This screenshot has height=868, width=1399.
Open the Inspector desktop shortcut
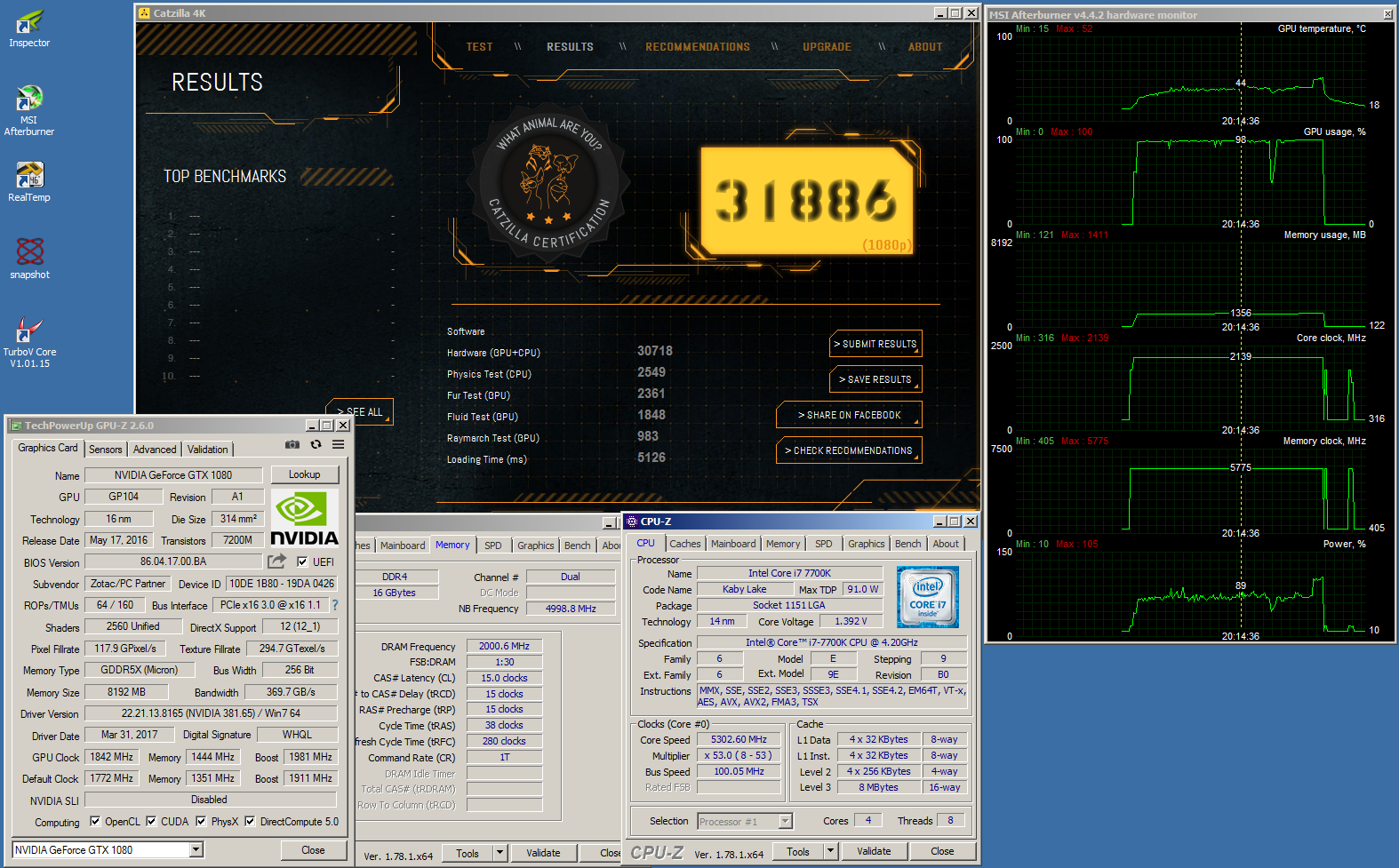(29, 28)
